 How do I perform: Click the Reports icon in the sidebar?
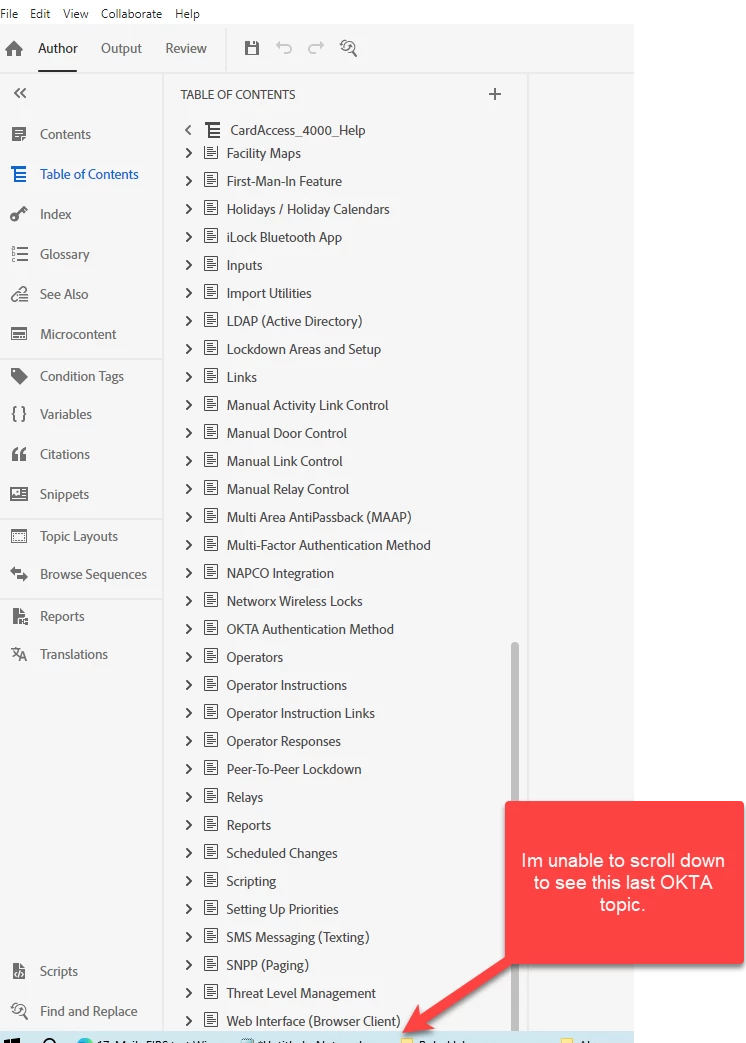point(19,616)
